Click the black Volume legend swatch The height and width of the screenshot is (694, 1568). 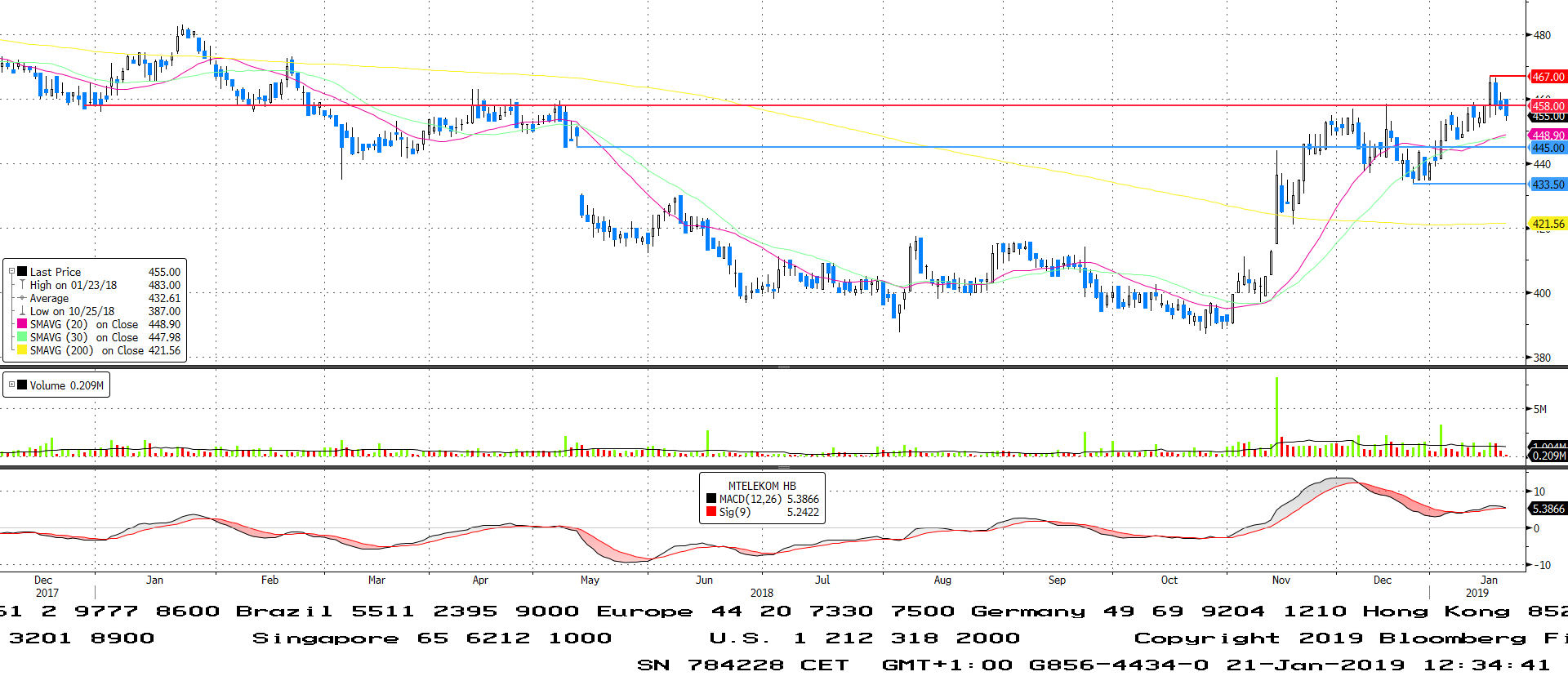tap(22, 385)
